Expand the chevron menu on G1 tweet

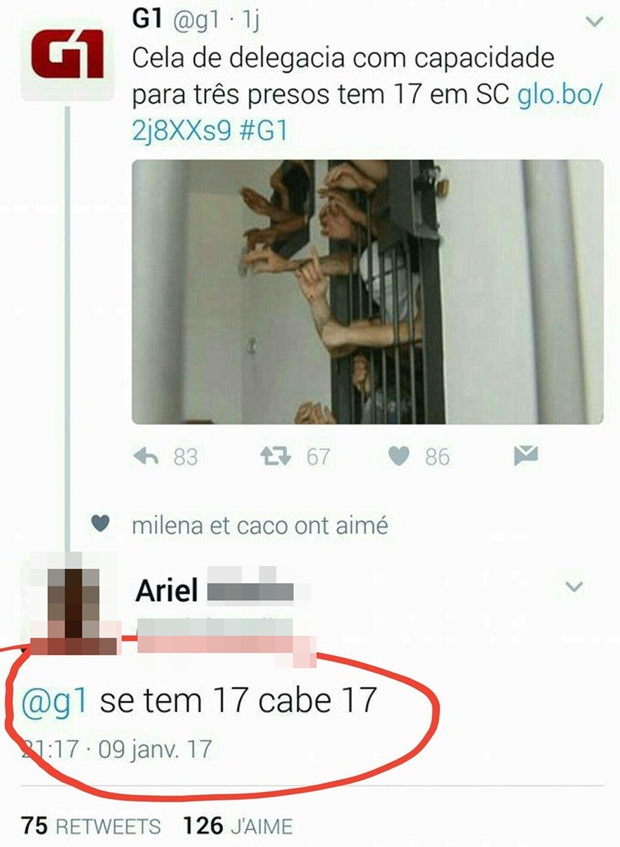point(594,22)
